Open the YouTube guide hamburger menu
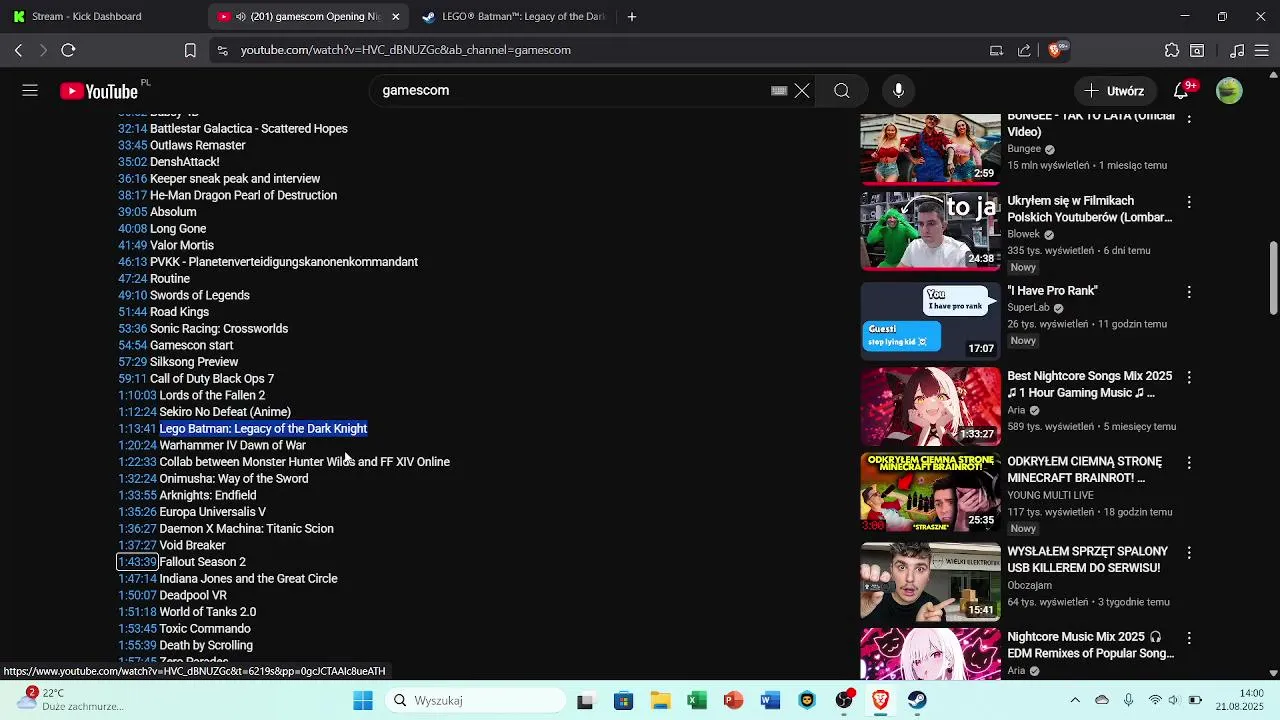The height and width of the screenshot is (720, 1280). click(30, 91)
